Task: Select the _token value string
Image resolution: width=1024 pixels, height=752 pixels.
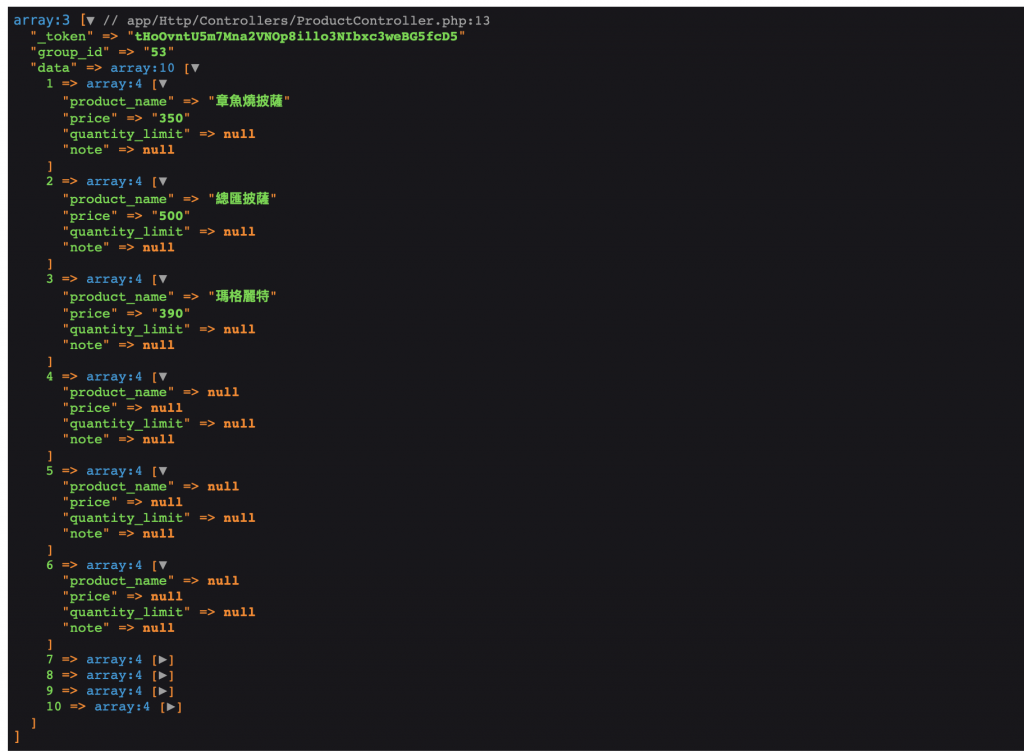Action: coord(296,37)
